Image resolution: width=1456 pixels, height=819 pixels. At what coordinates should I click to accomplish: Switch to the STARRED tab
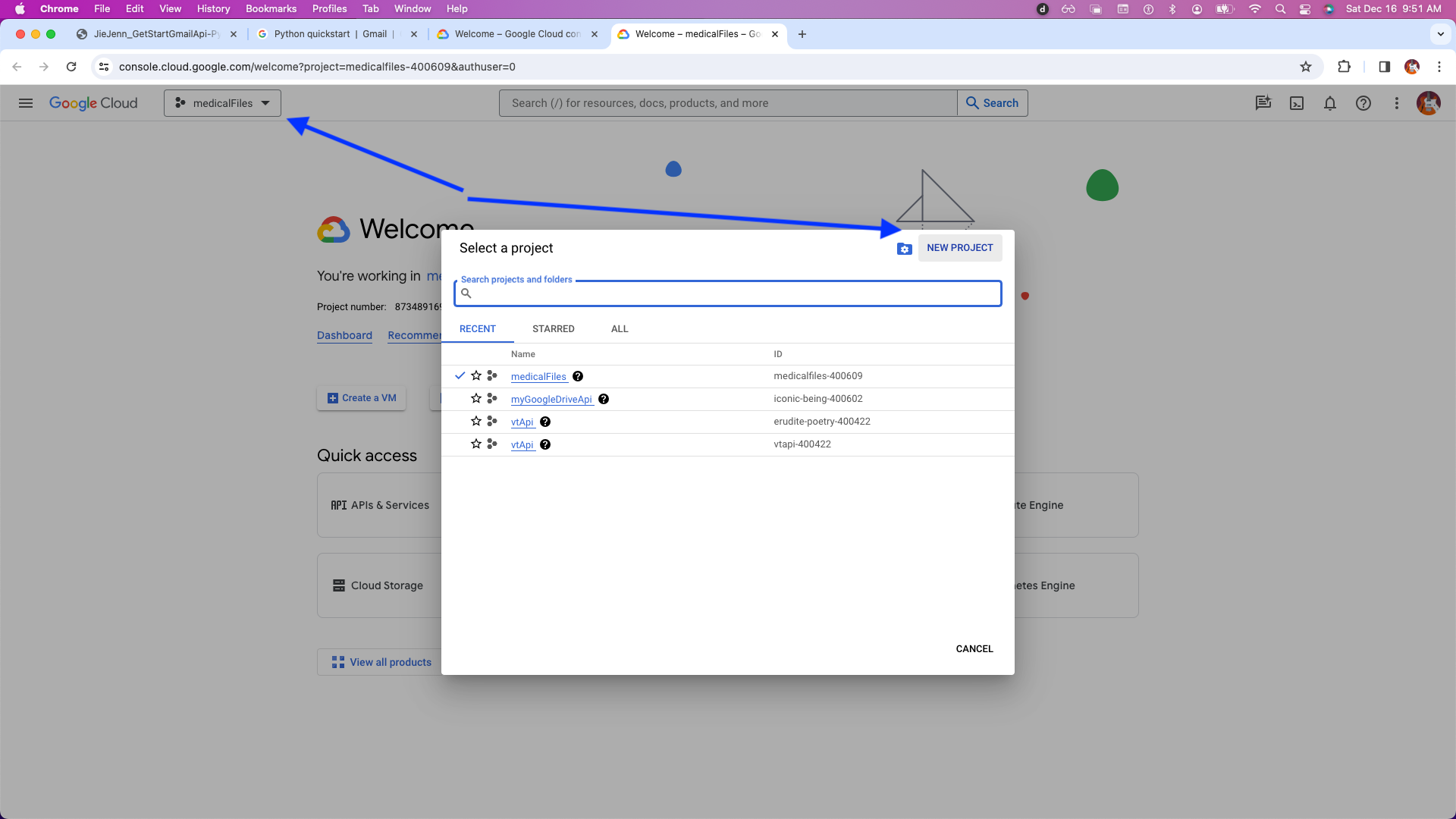[x=554, y=329]
